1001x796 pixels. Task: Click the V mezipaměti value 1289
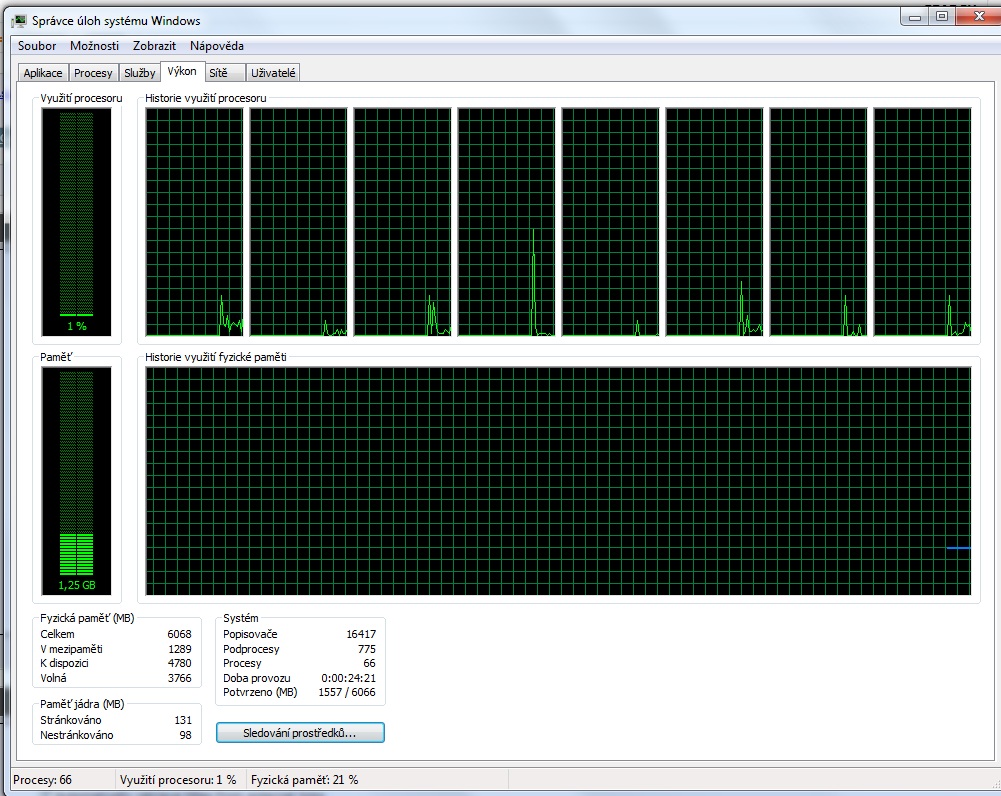pyautogui.click(x=179, y=649)
